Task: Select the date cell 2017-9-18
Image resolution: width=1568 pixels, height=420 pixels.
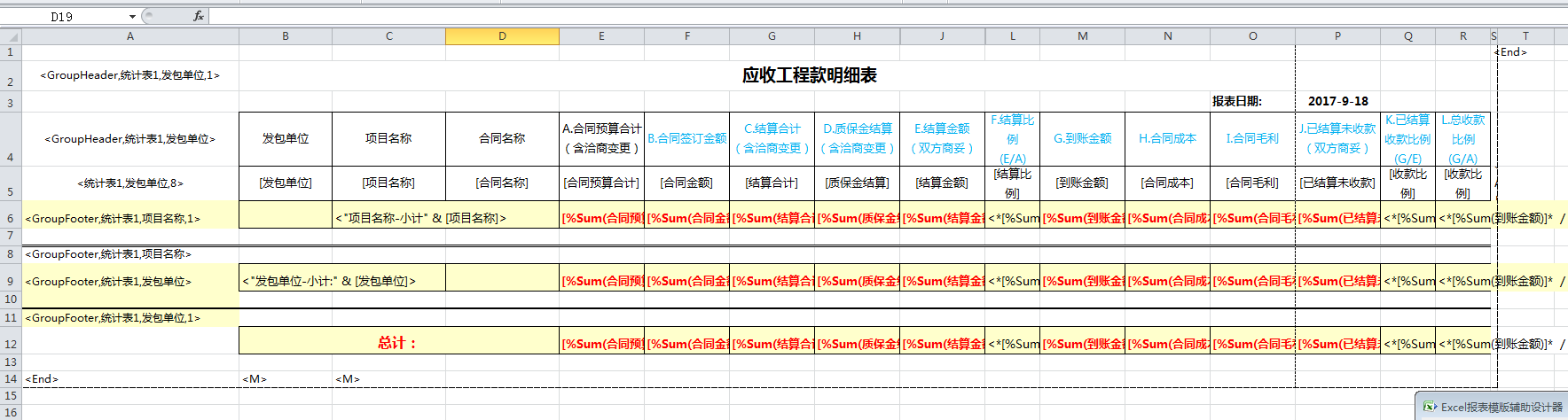Action: (1337, 101)
